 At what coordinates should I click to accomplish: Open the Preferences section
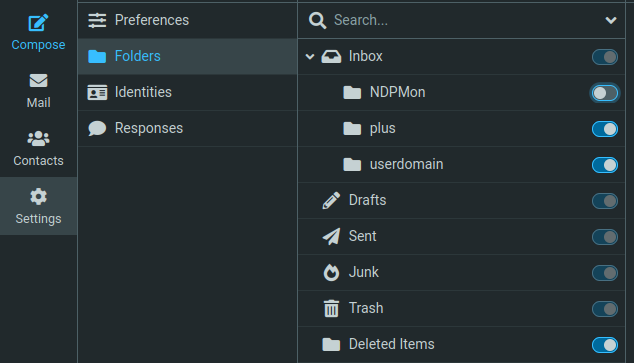pyautogui.click(x=187, y=20)
